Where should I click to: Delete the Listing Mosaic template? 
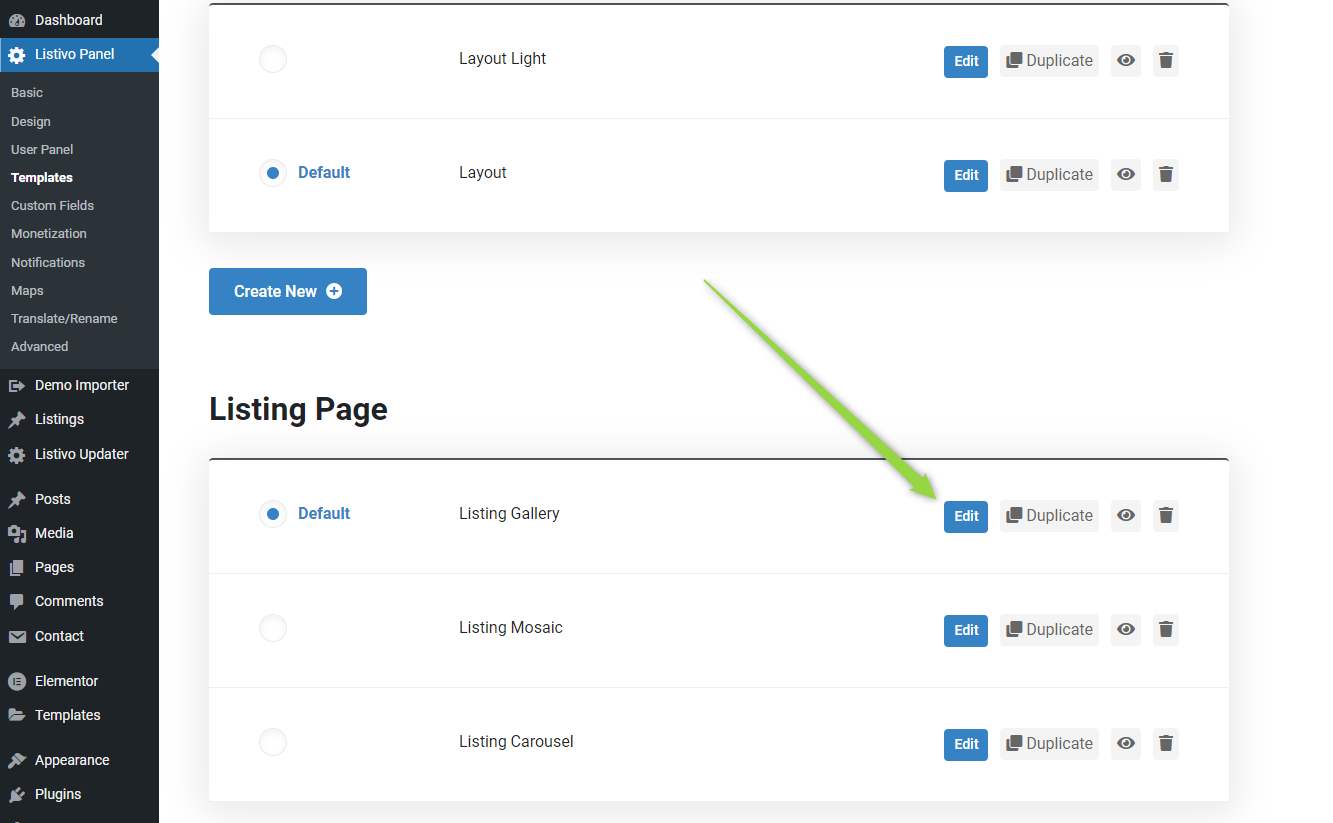(1166, 630)
